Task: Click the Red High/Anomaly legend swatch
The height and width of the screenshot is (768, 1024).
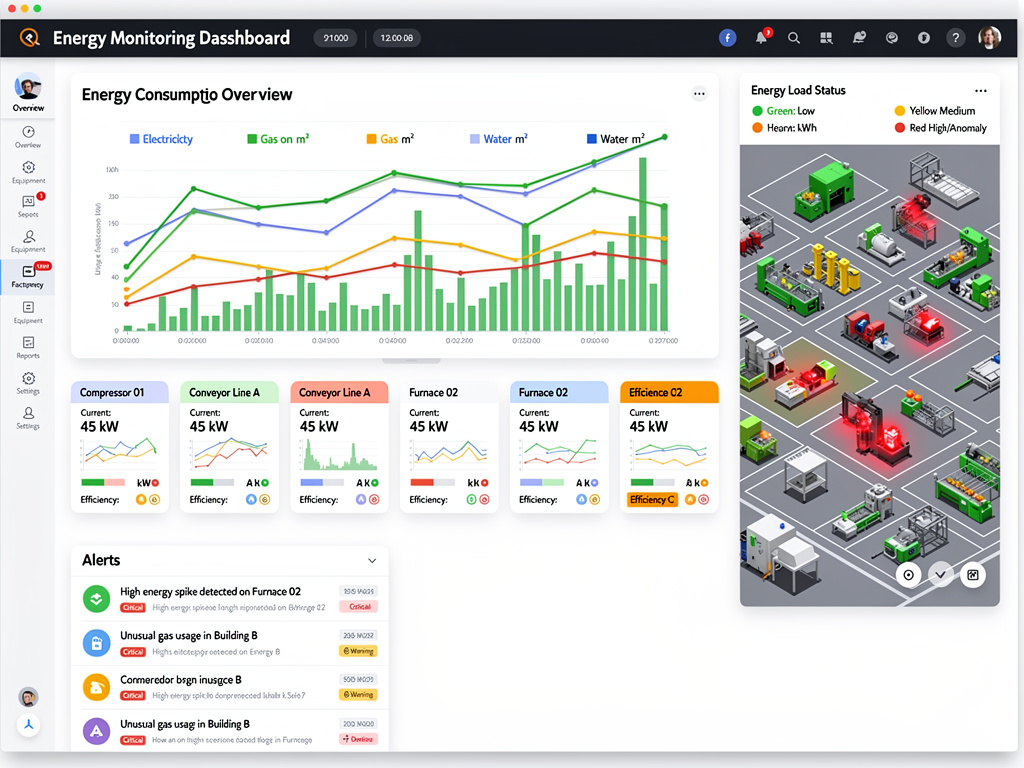Action: [900, 128]
